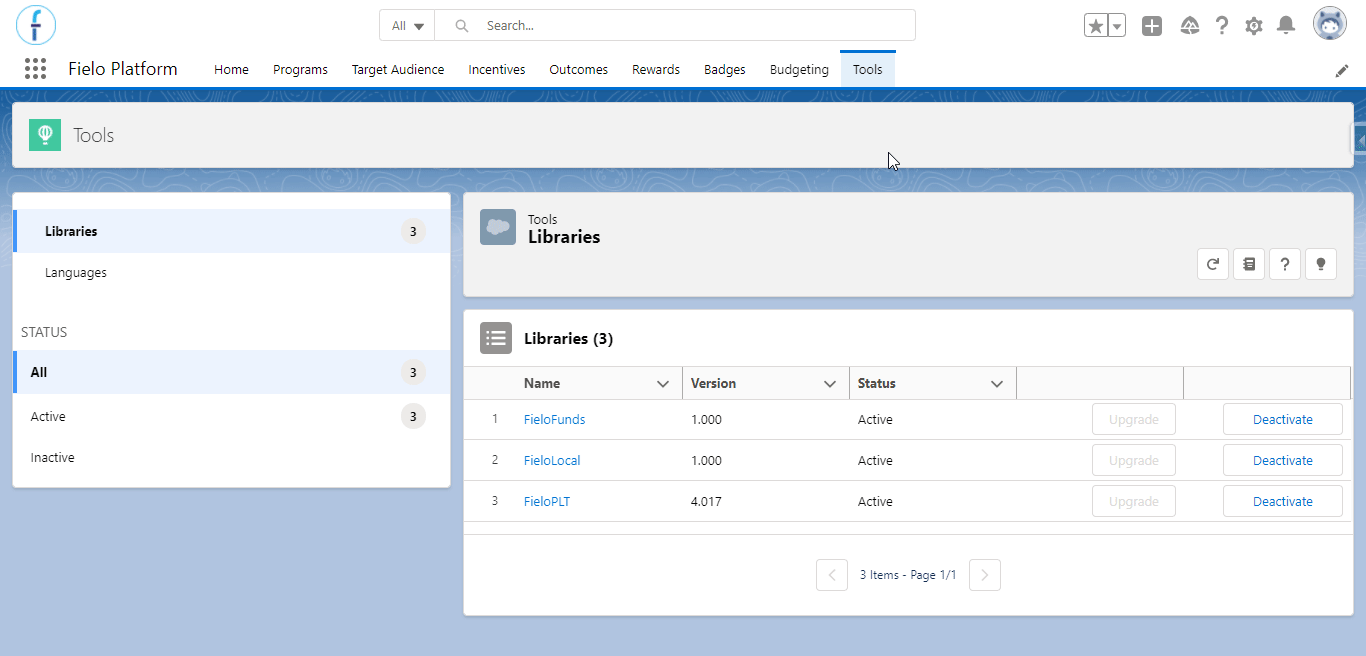This screenshot has width=1366, height=656.
Task: Click Upgrade for FieloFunds
Action: (x=1134, y=420)
